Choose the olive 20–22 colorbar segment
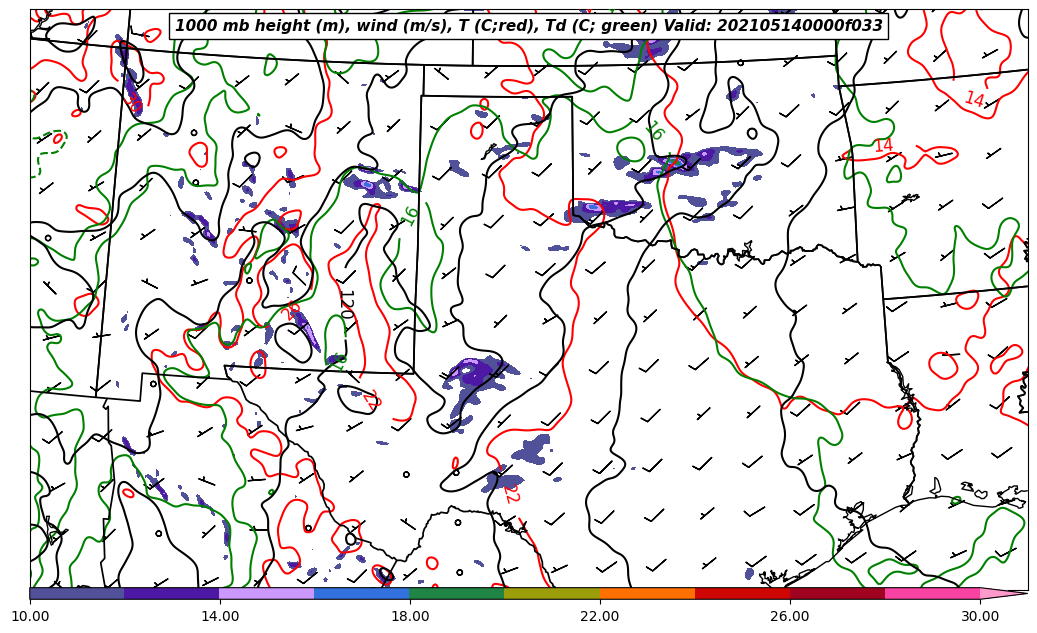 point(552,593)
